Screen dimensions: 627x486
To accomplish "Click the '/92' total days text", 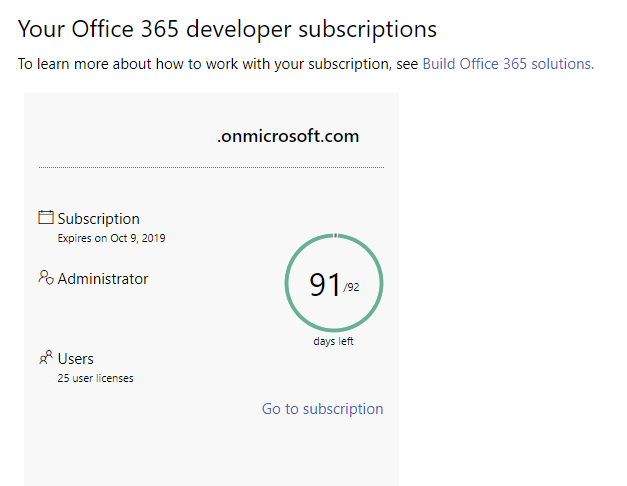I will click(351, 287).
